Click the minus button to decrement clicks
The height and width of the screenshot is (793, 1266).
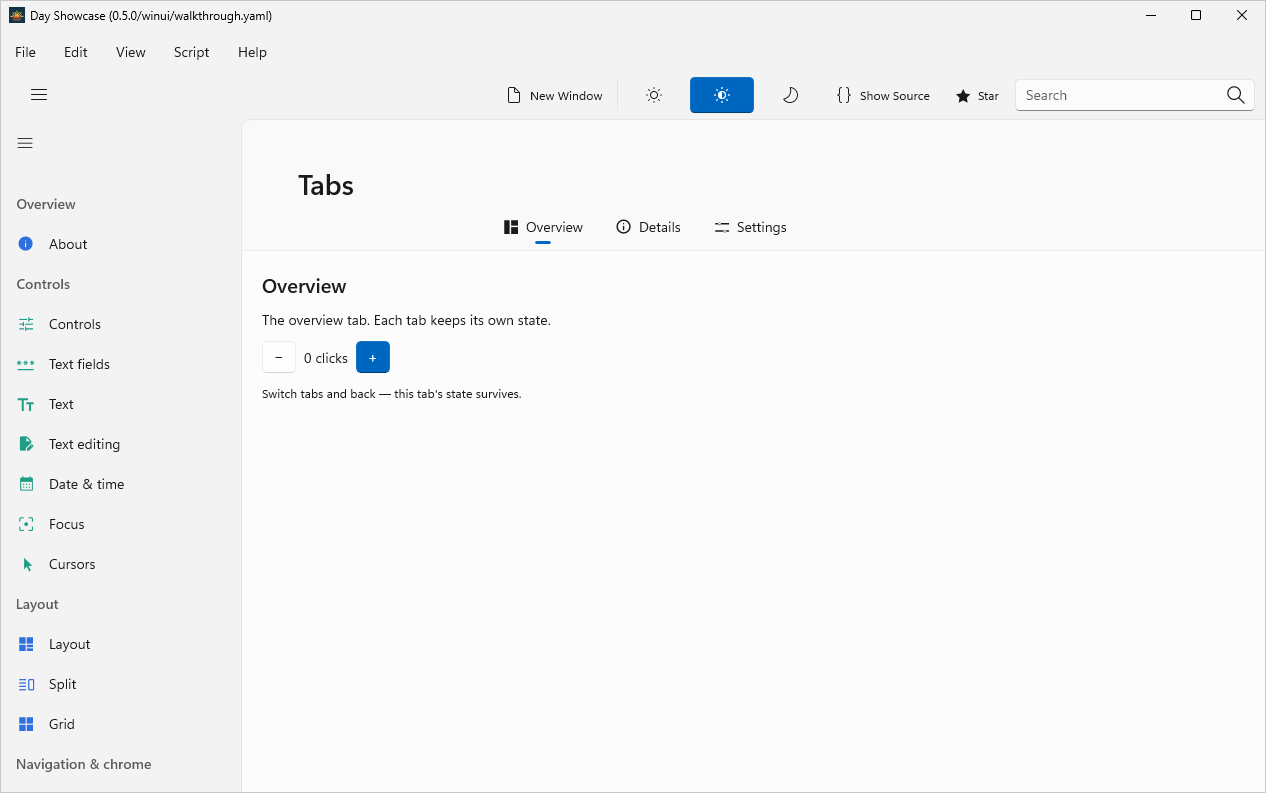pyautogui.click(x=279, y=357)
